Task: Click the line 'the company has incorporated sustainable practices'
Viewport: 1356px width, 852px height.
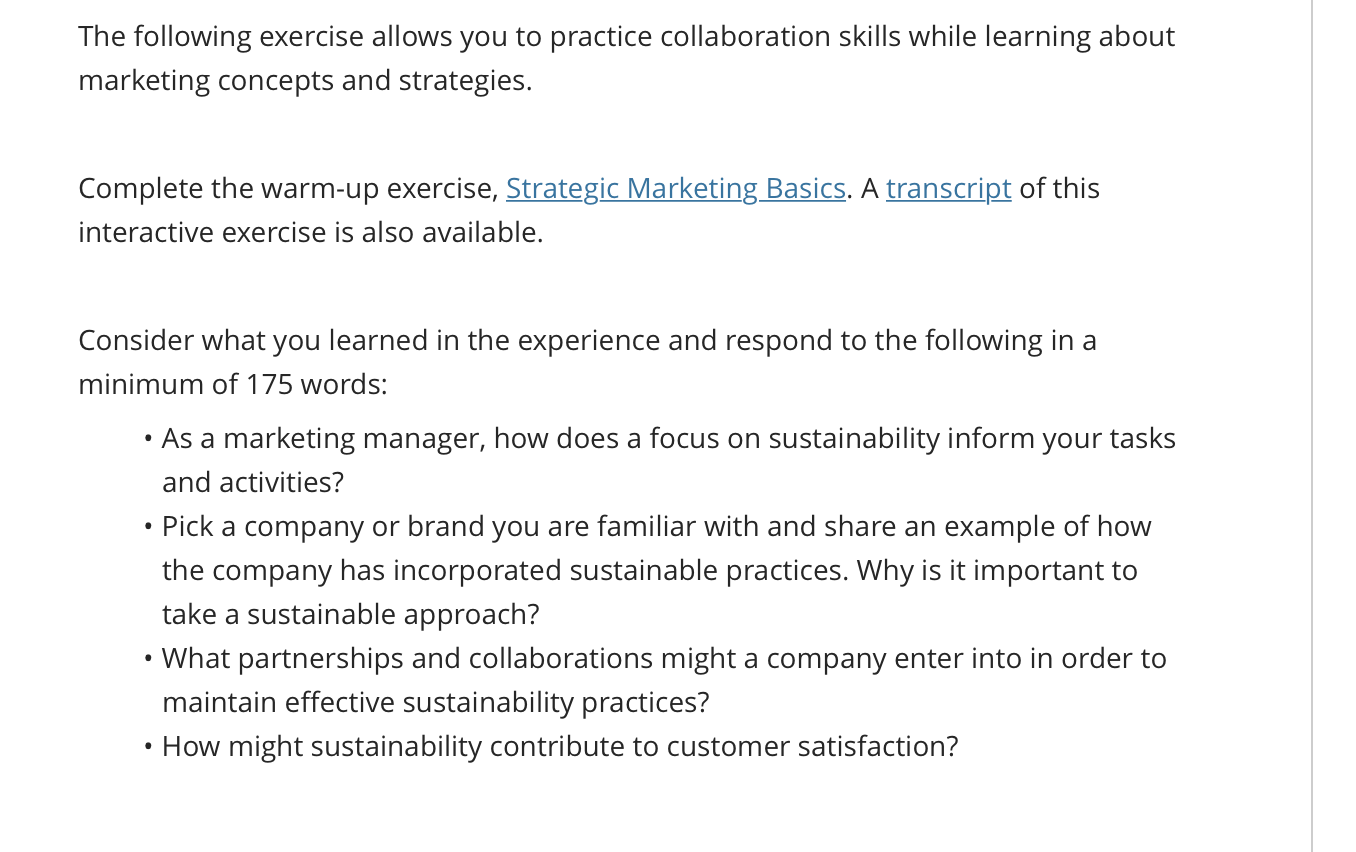Action: coord(650,571)
